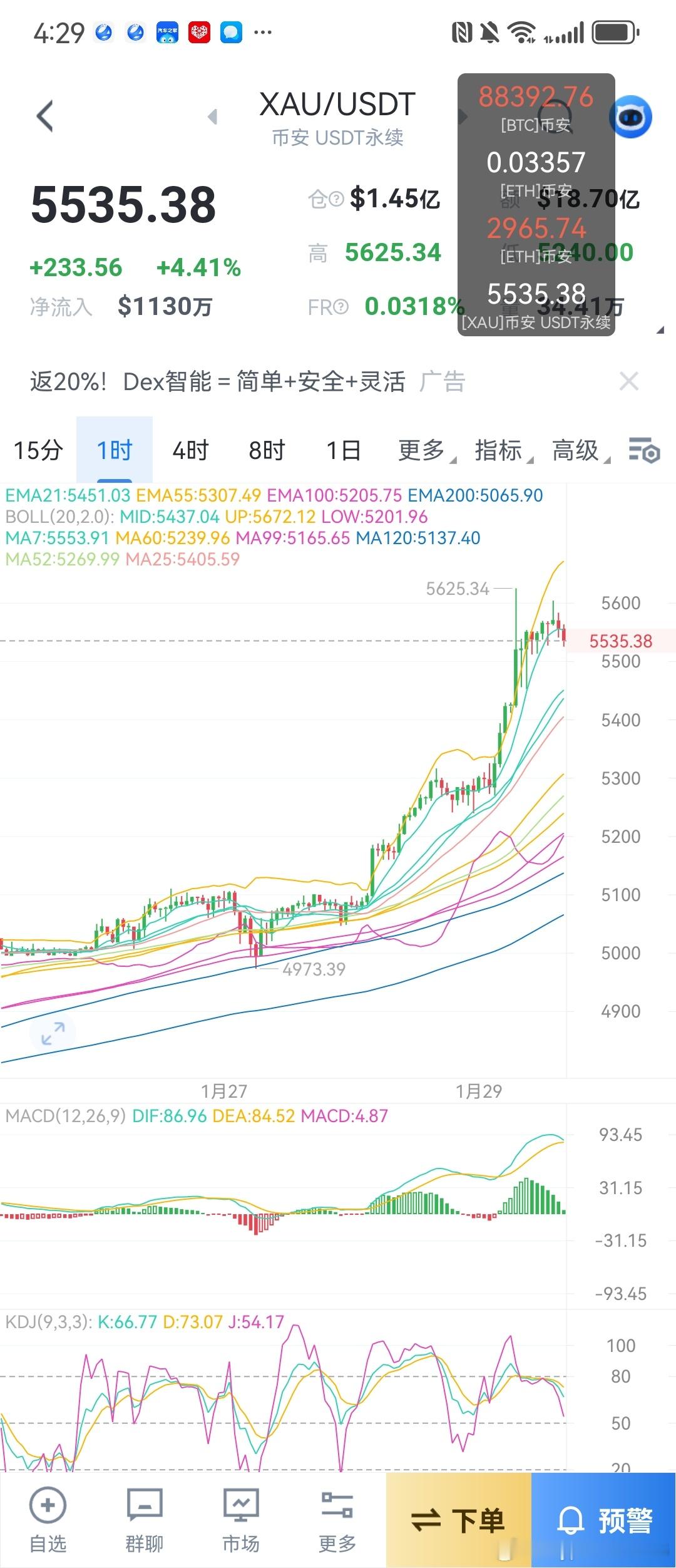Tap the 币安 USDT永续 subtitle
The width and height of the screenshot is (676, 1568).
[337, 138]
